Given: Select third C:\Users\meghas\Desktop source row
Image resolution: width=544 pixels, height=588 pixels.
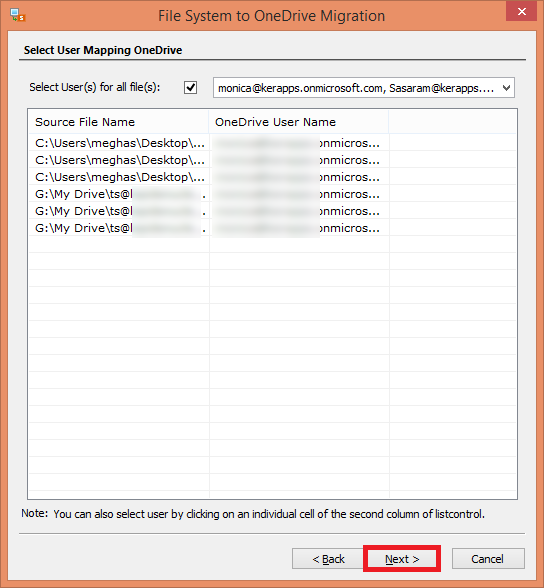Looking at the screenshot, I should click(x=119, y=177).
